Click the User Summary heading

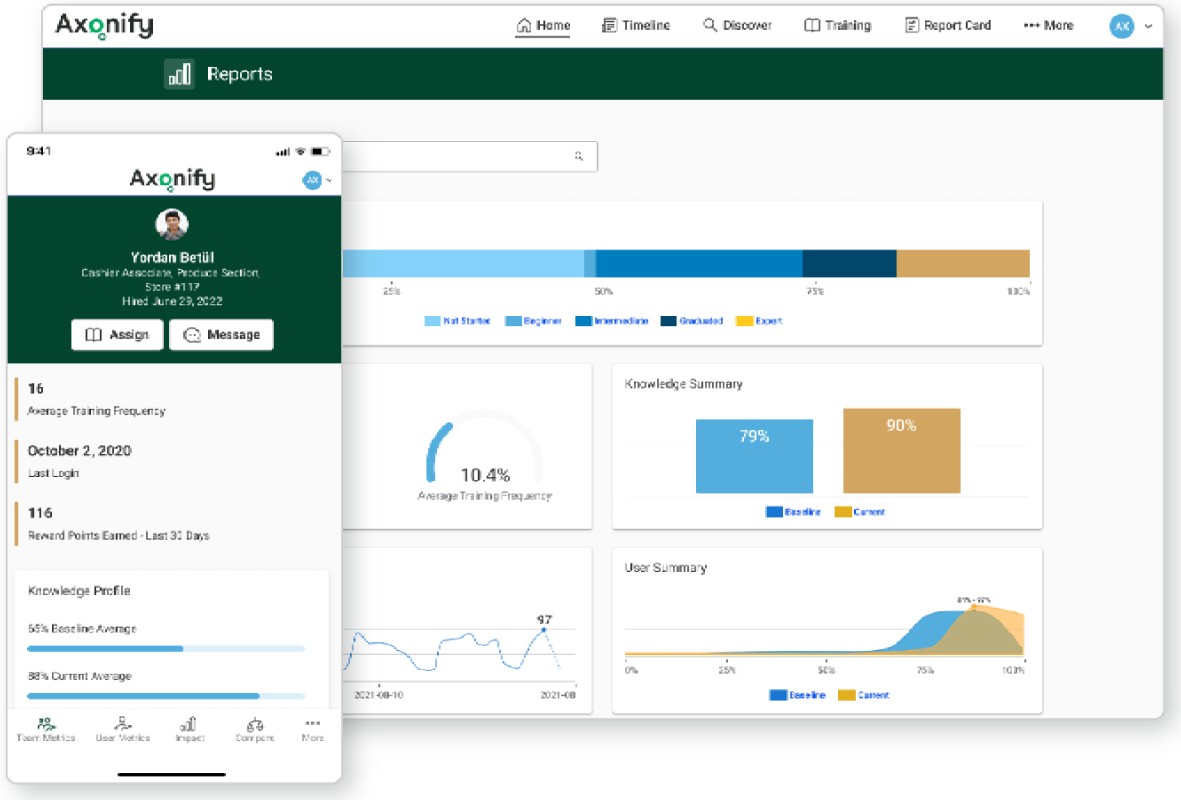[666, 568]
